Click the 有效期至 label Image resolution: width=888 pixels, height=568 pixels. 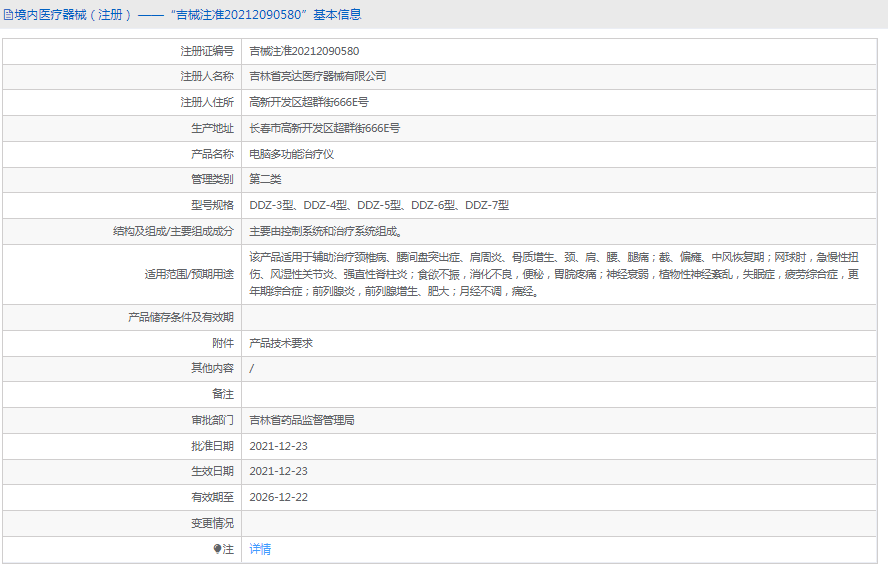pyautogui.click(x=212, y=497)
